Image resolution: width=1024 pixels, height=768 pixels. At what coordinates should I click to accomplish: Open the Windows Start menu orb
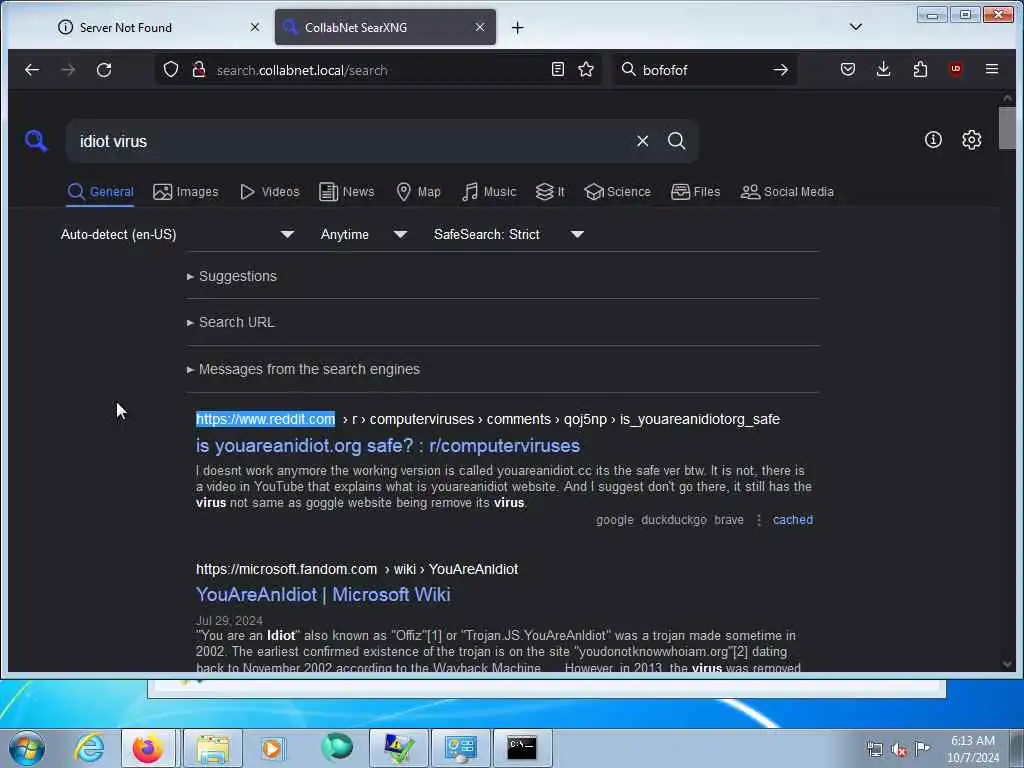[27, 748]
